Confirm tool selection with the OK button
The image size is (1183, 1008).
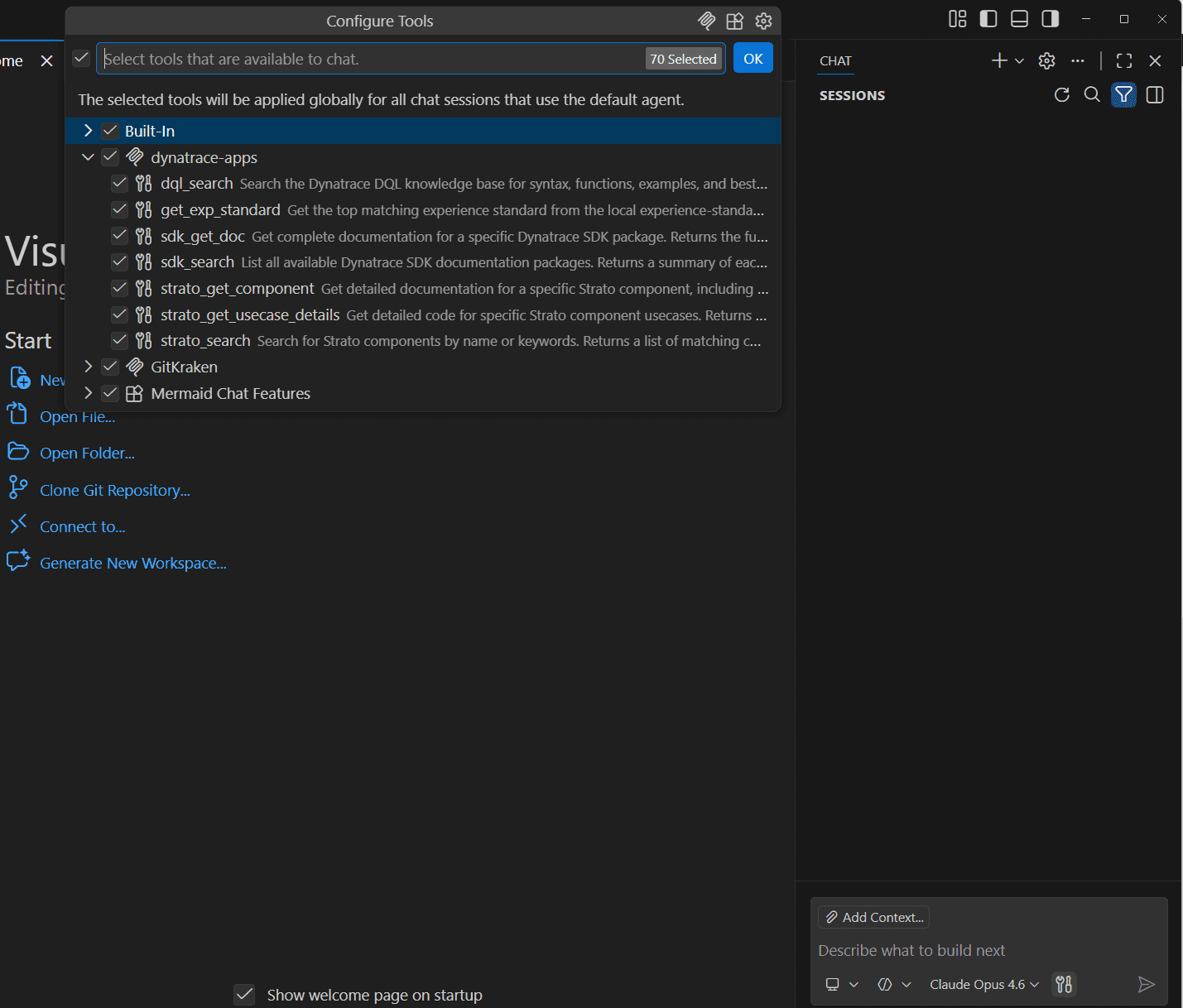753,58
